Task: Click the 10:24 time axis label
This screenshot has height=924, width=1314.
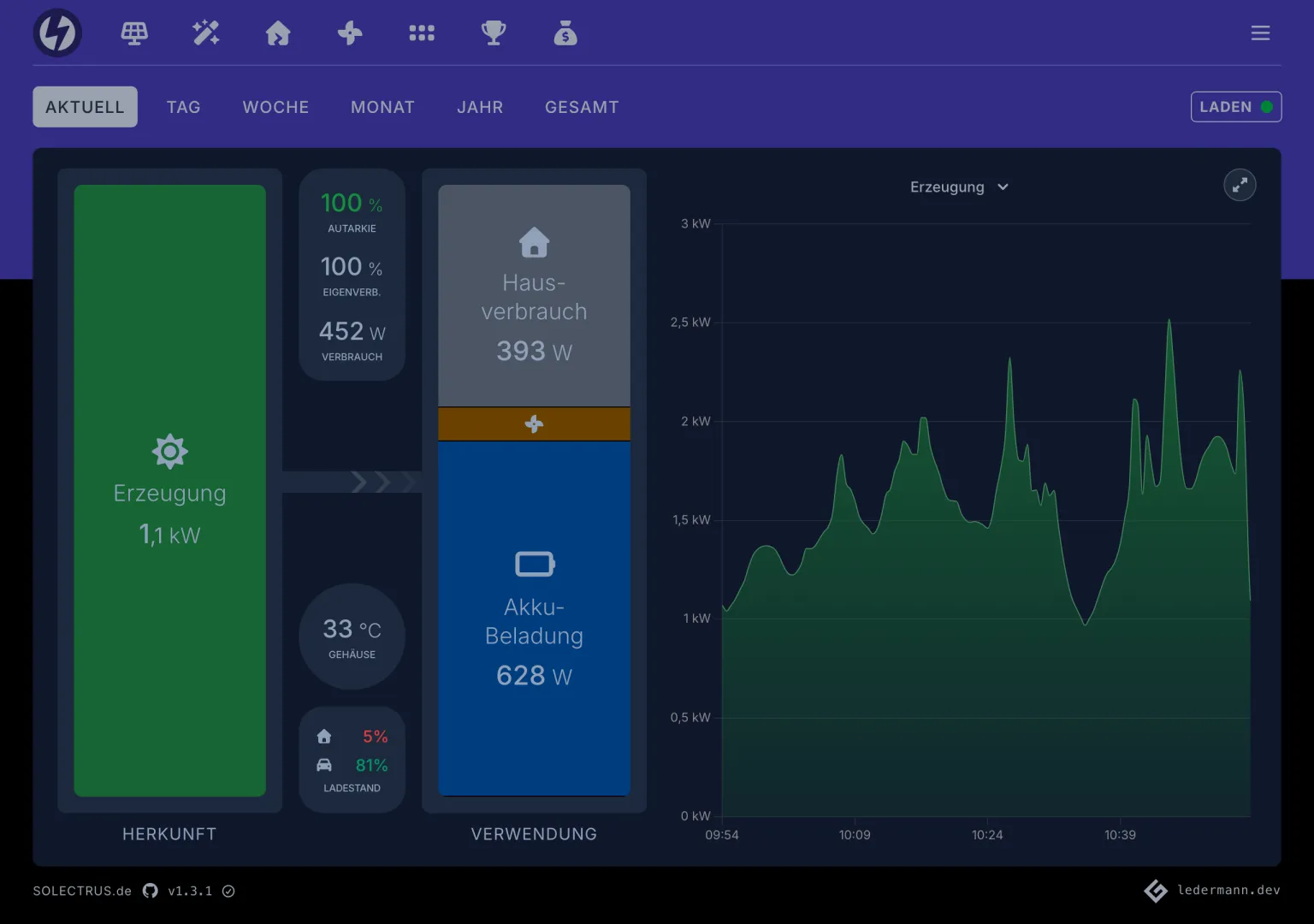Action: click(x=987, y=835)
